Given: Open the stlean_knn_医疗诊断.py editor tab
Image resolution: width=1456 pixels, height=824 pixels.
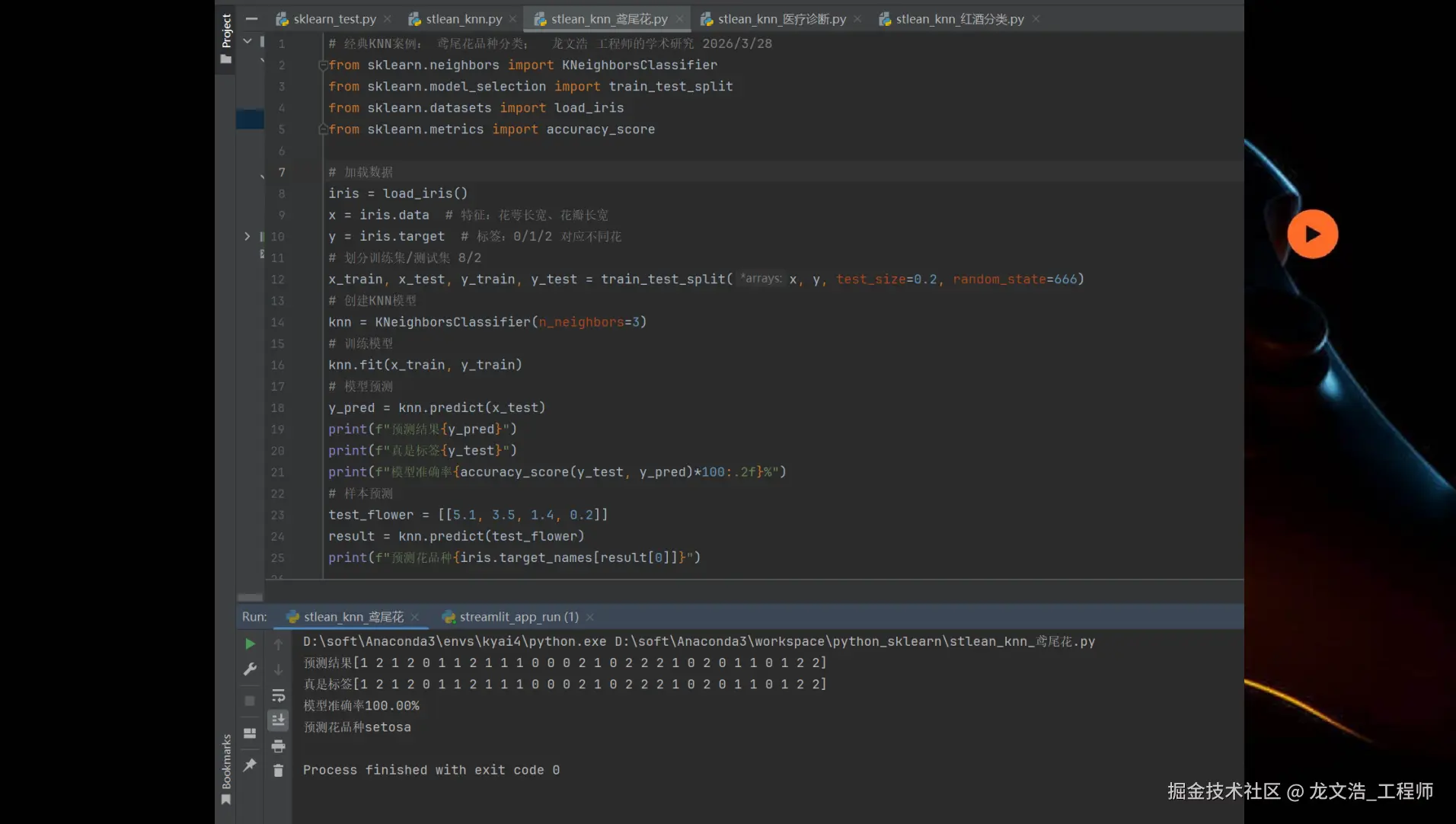Looking at the screenshot, I should [782, 19].
